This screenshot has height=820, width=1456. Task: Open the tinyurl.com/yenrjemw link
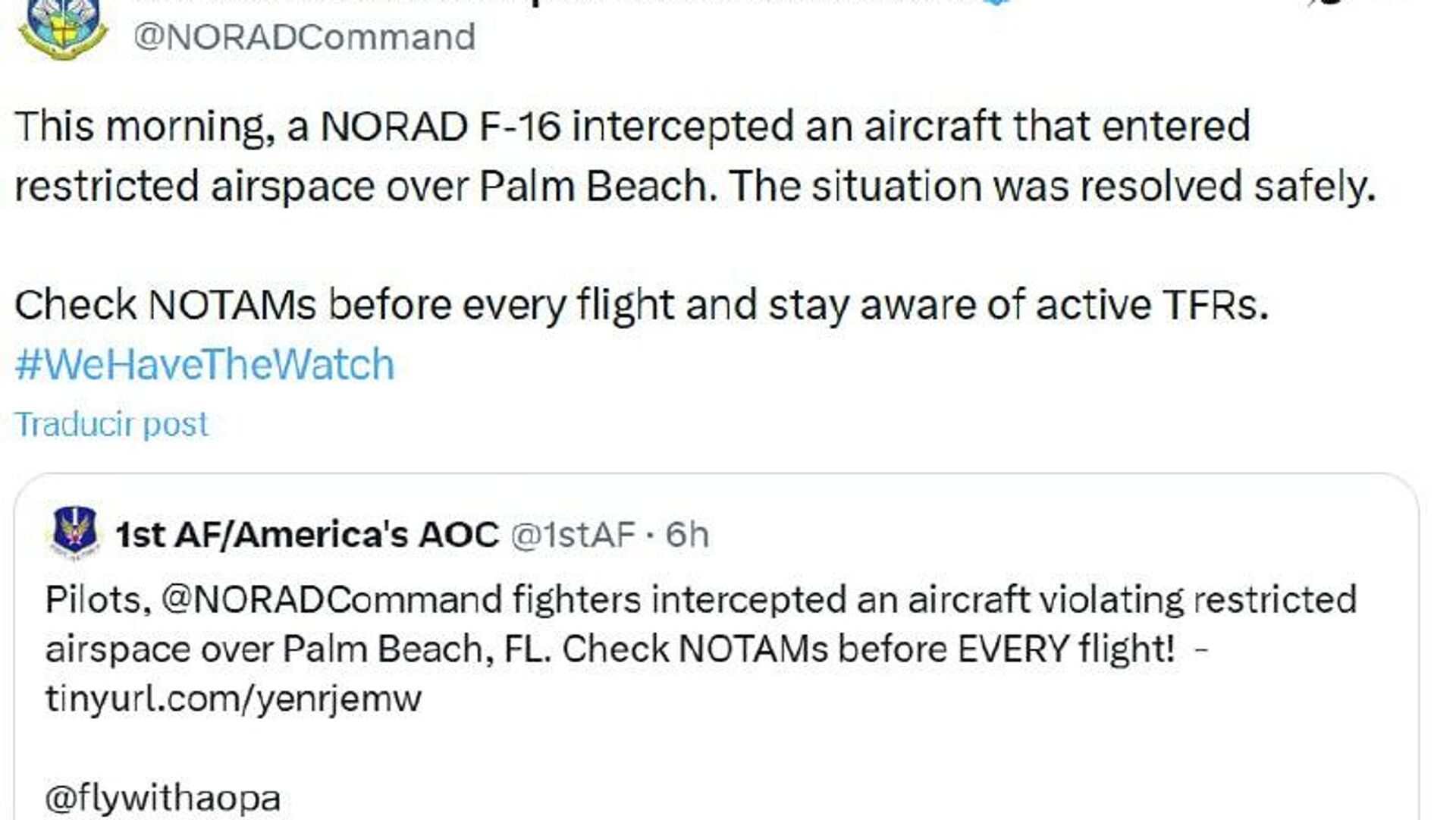(234, 698)
